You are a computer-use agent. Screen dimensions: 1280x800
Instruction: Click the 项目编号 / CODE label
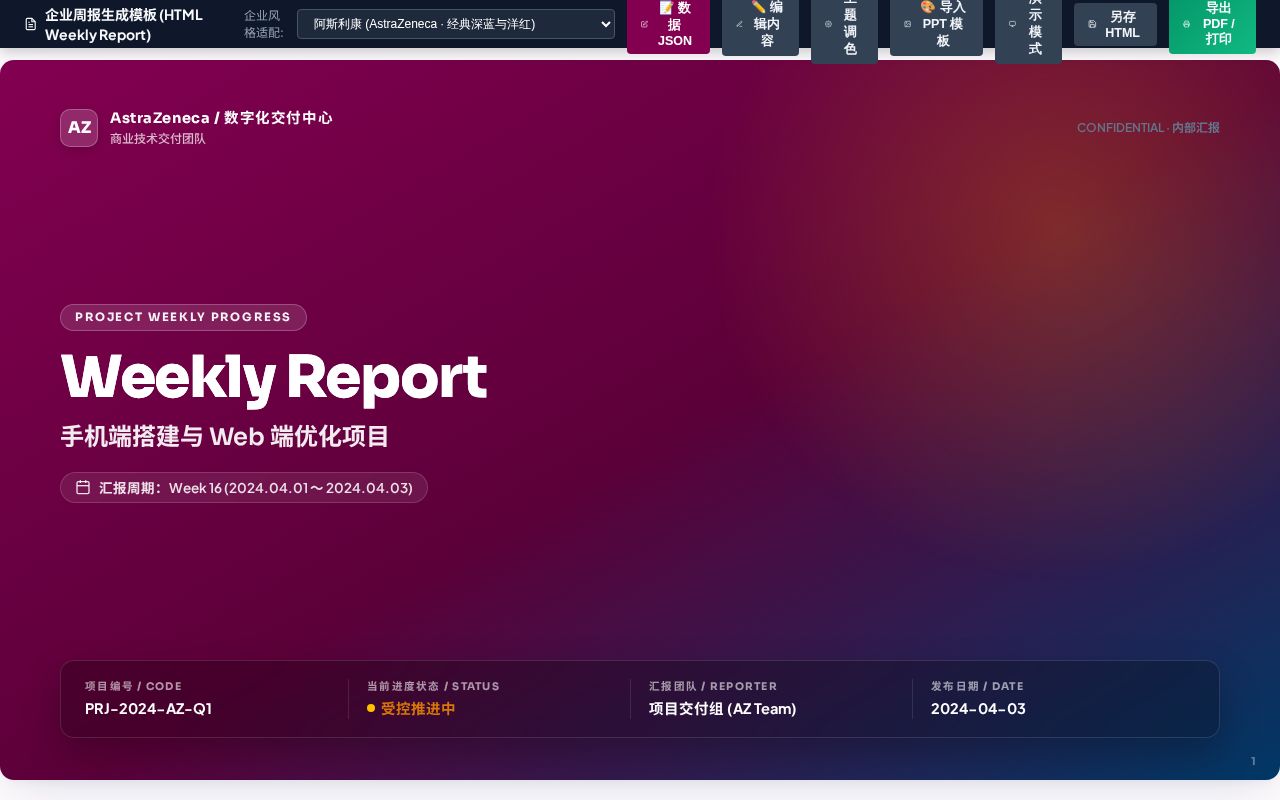pos(134,687)
